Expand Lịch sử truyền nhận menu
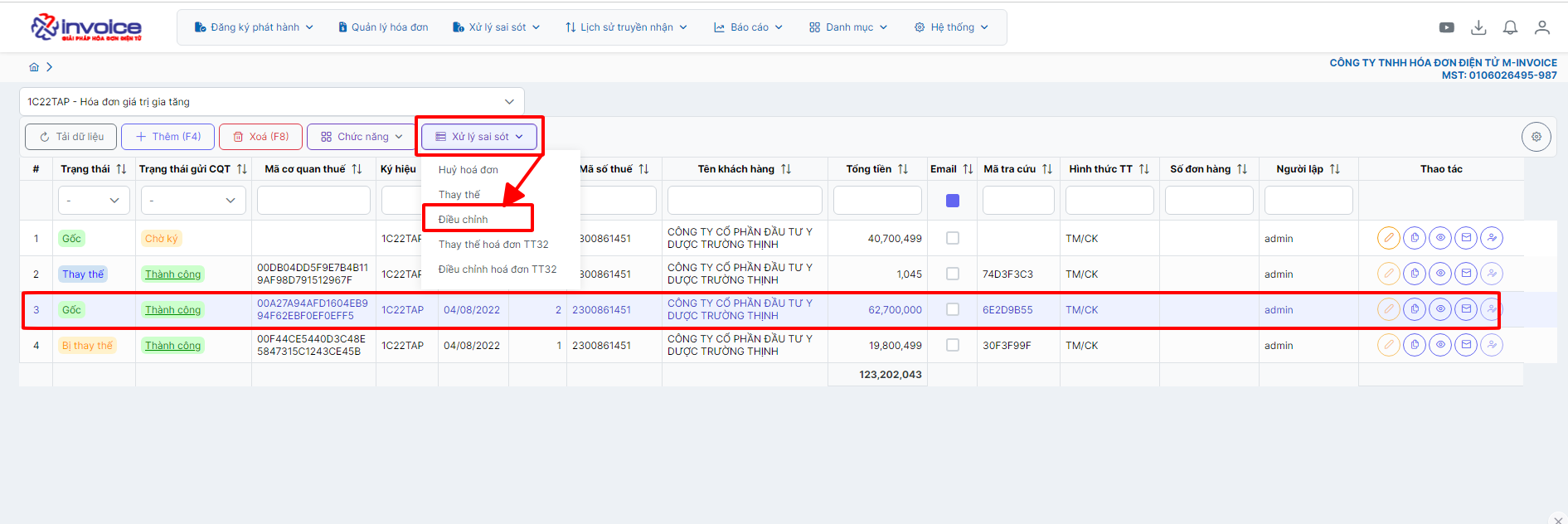This screenshot has height=524, width=1568. tap(626, 27)
